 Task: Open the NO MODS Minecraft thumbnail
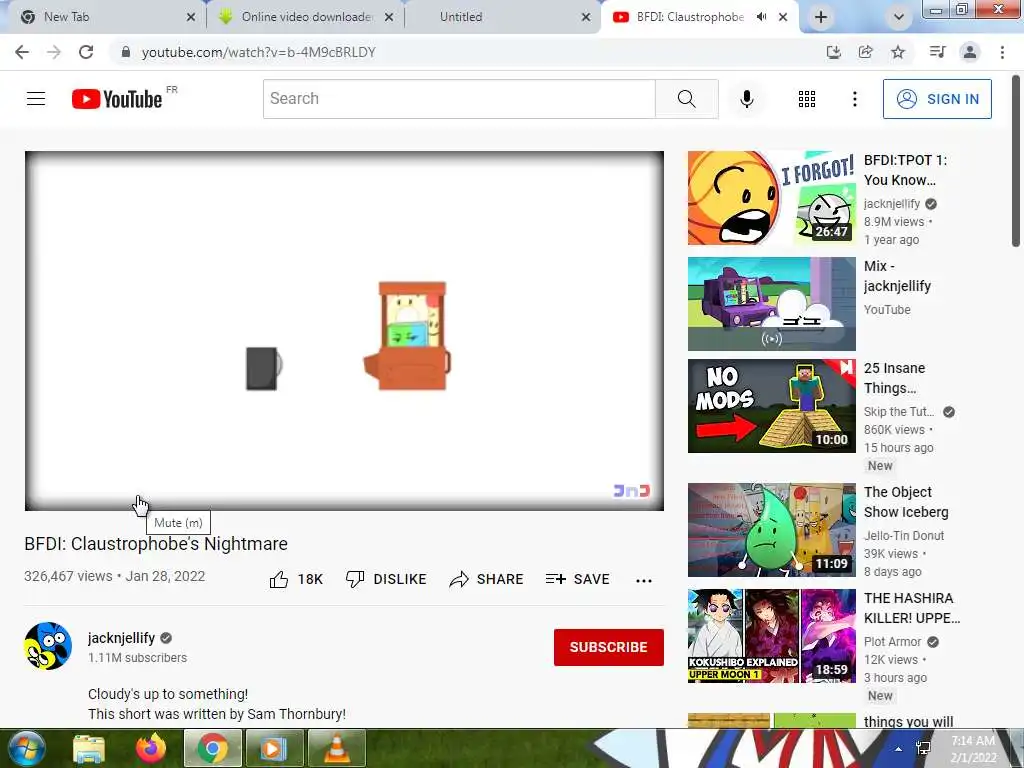pyautogui.click(x=771, y=406)
